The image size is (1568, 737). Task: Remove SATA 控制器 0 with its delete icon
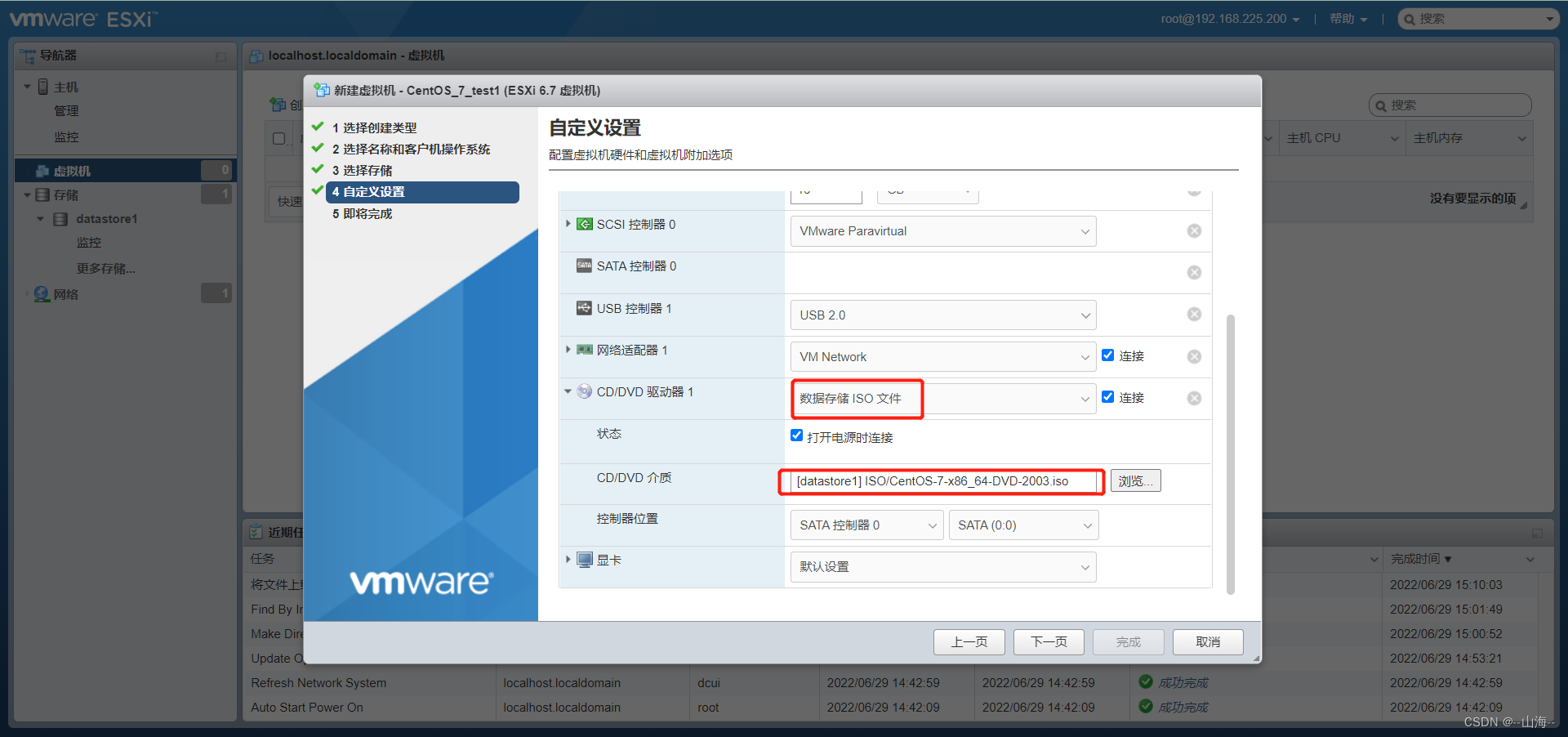[1194, 273]
